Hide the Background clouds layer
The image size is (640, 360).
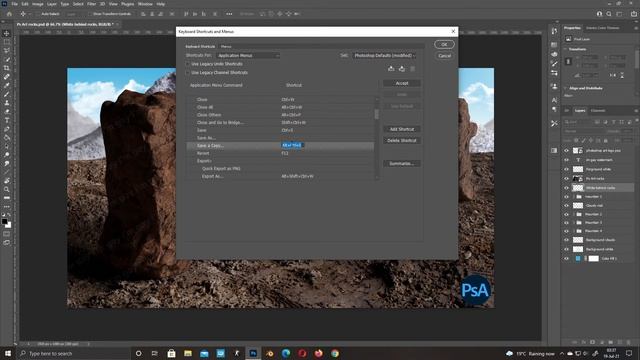point(567,240)
